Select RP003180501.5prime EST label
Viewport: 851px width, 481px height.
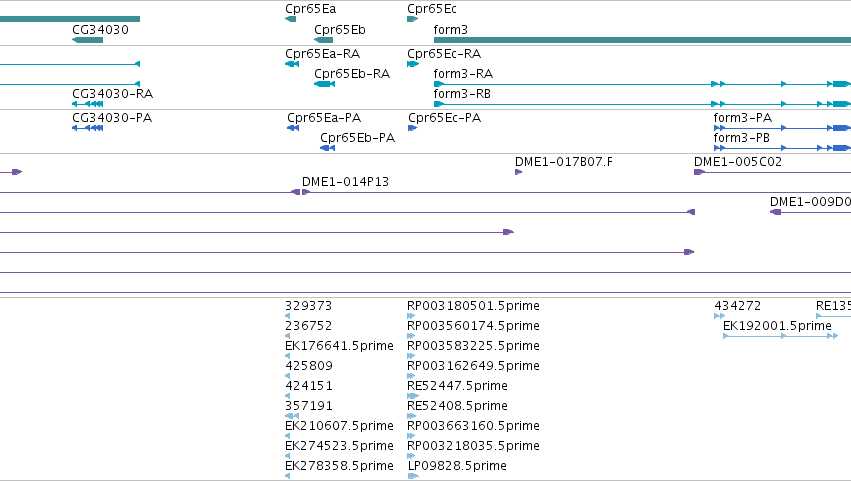pyautogui.click(x=473, y=306)
